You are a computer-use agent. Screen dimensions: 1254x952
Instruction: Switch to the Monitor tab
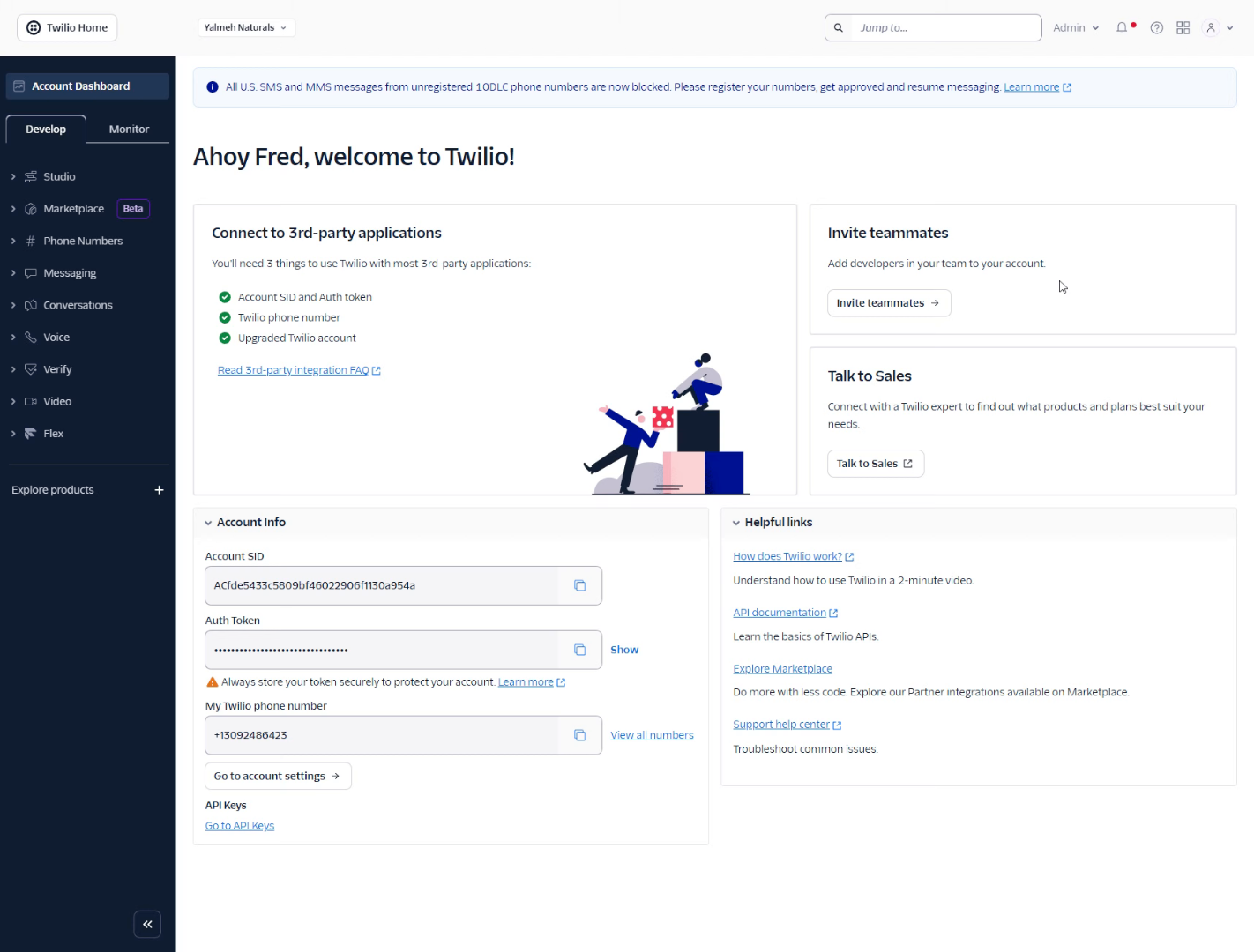tap(129, 129)
